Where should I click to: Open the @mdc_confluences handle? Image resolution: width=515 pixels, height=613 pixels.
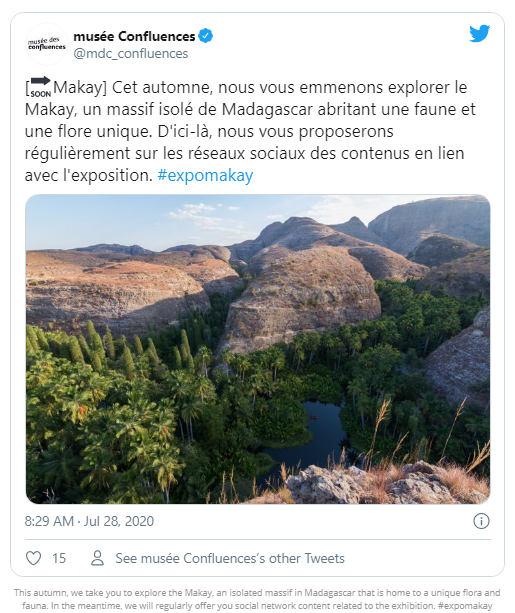coord(131,54)
